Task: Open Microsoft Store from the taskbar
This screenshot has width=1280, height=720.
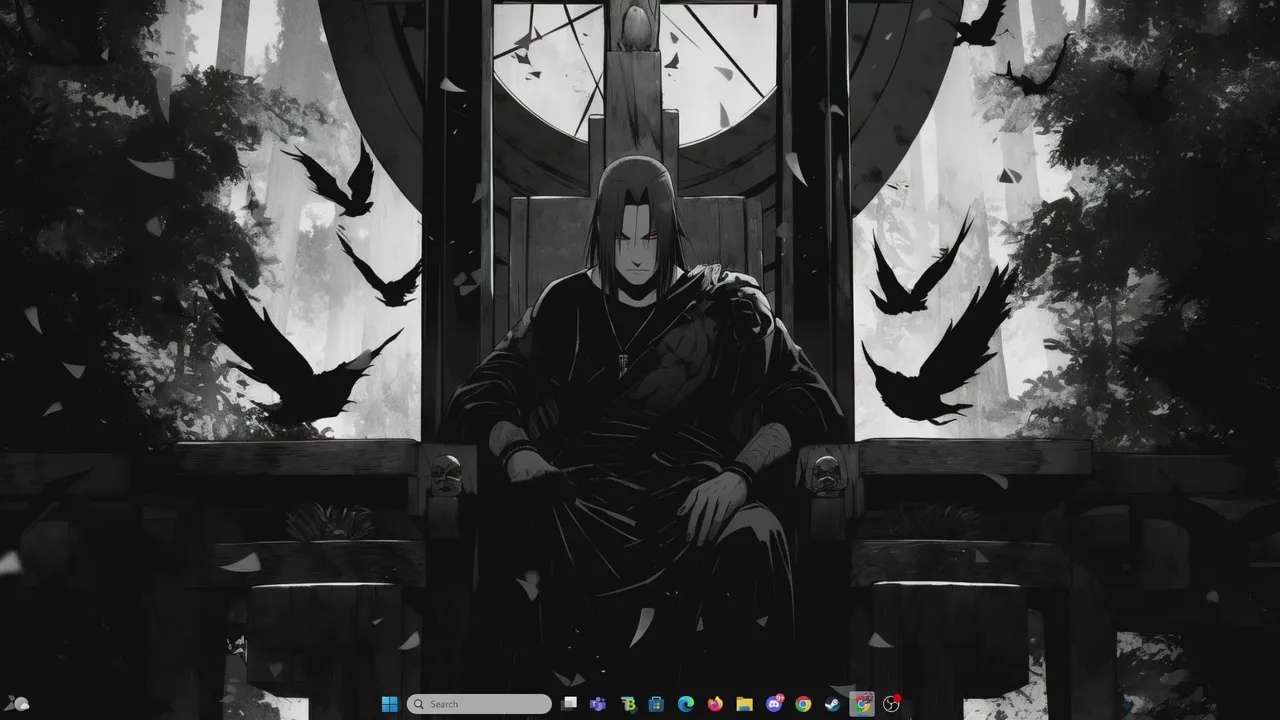Action: (x=657, y=704)
